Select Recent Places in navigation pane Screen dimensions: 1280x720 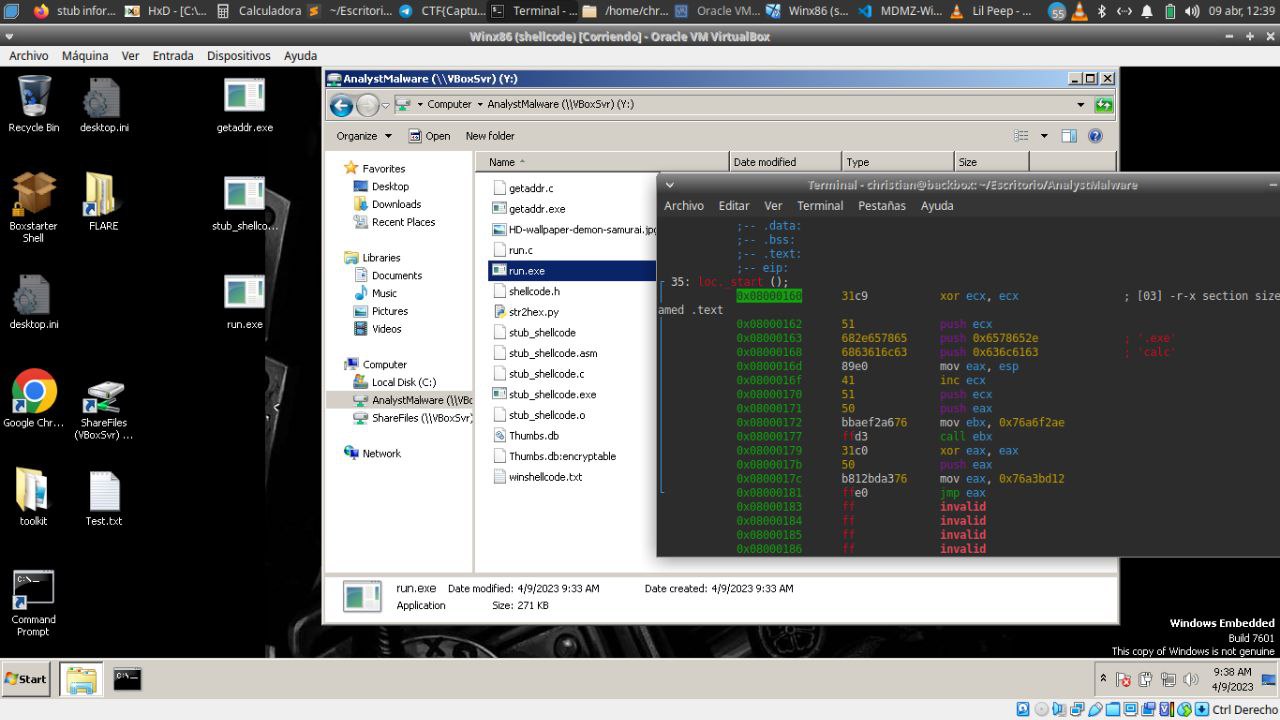click(403, 223)
